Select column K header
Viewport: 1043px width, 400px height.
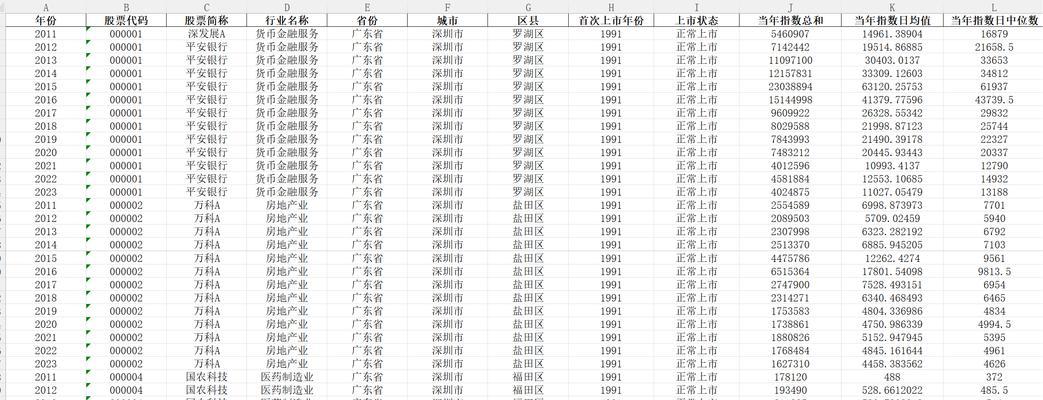(892, 7)
